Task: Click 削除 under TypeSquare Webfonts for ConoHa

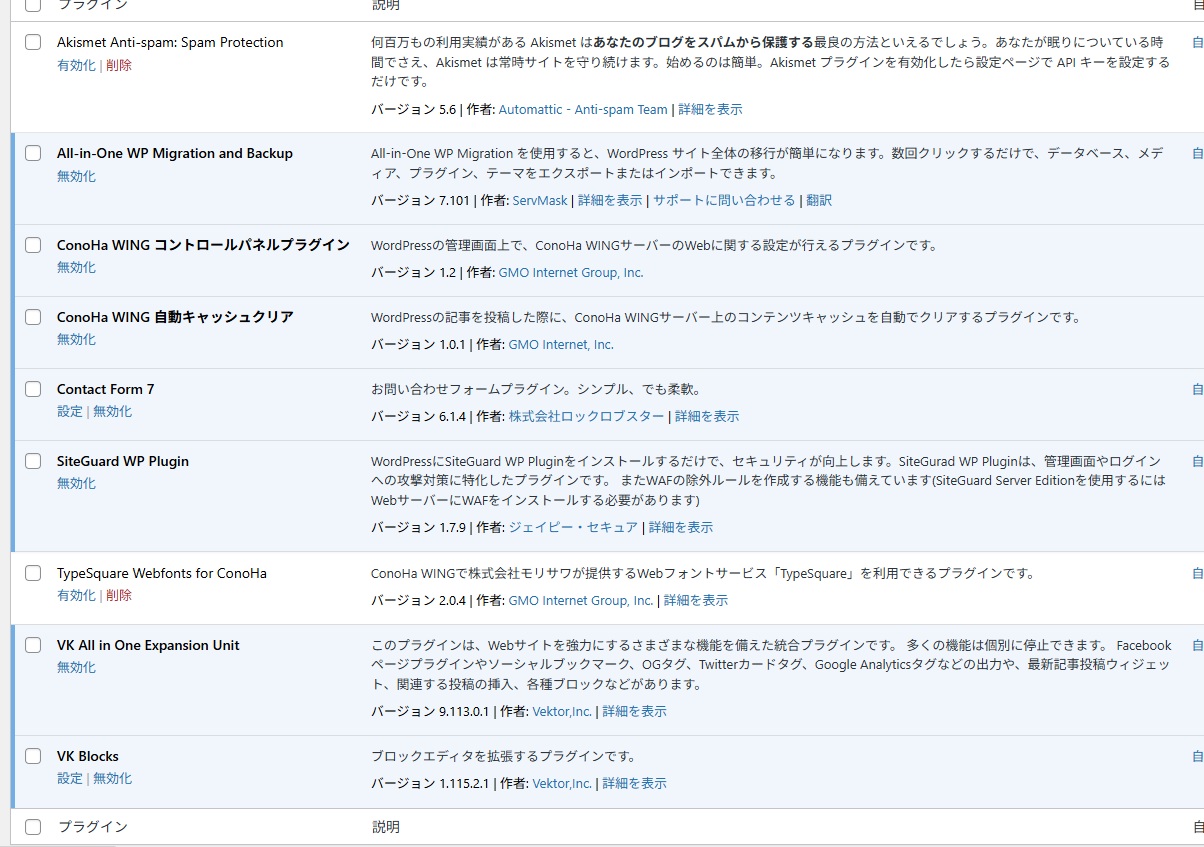Action: tap(119, 595)
